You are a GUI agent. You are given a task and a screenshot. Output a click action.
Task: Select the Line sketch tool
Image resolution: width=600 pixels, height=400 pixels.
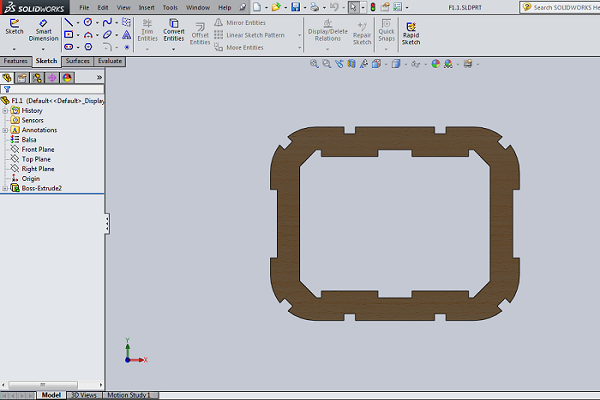69,23
